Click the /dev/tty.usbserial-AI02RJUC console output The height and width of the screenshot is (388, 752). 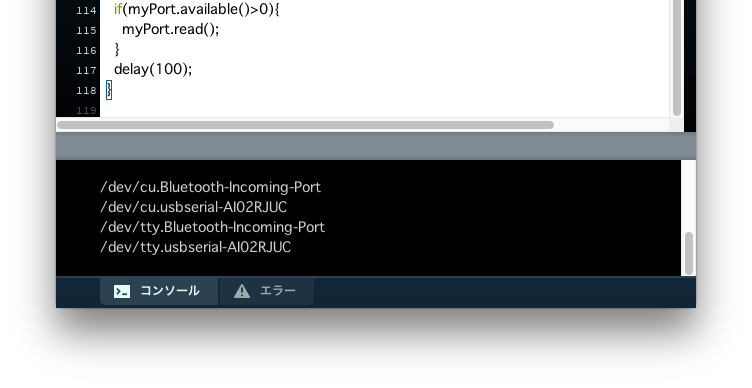point(195,247)
